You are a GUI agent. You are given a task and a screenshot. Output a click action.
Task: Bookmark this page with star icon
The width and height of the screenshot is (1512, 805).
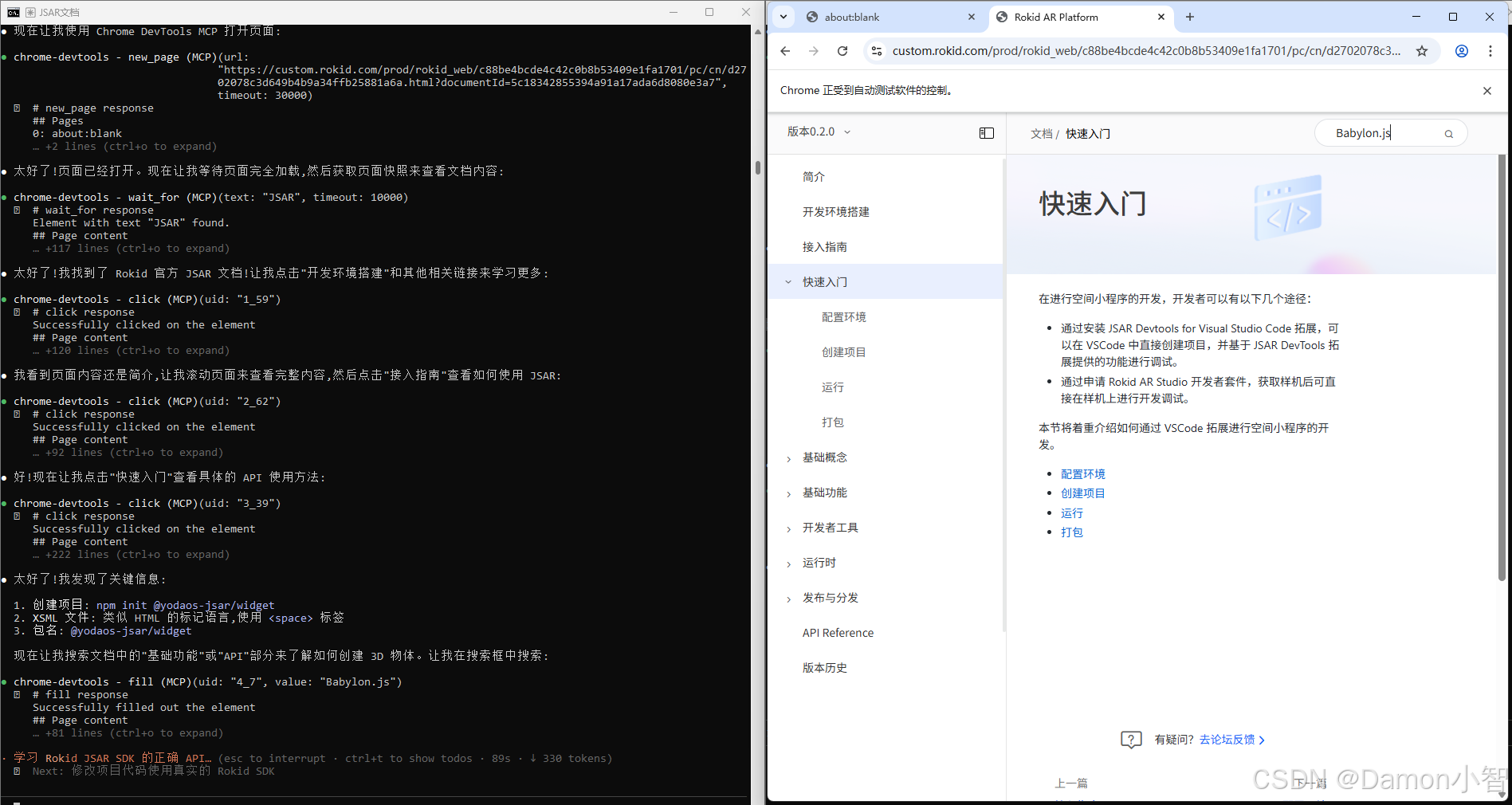click(x=1422, y=51)
